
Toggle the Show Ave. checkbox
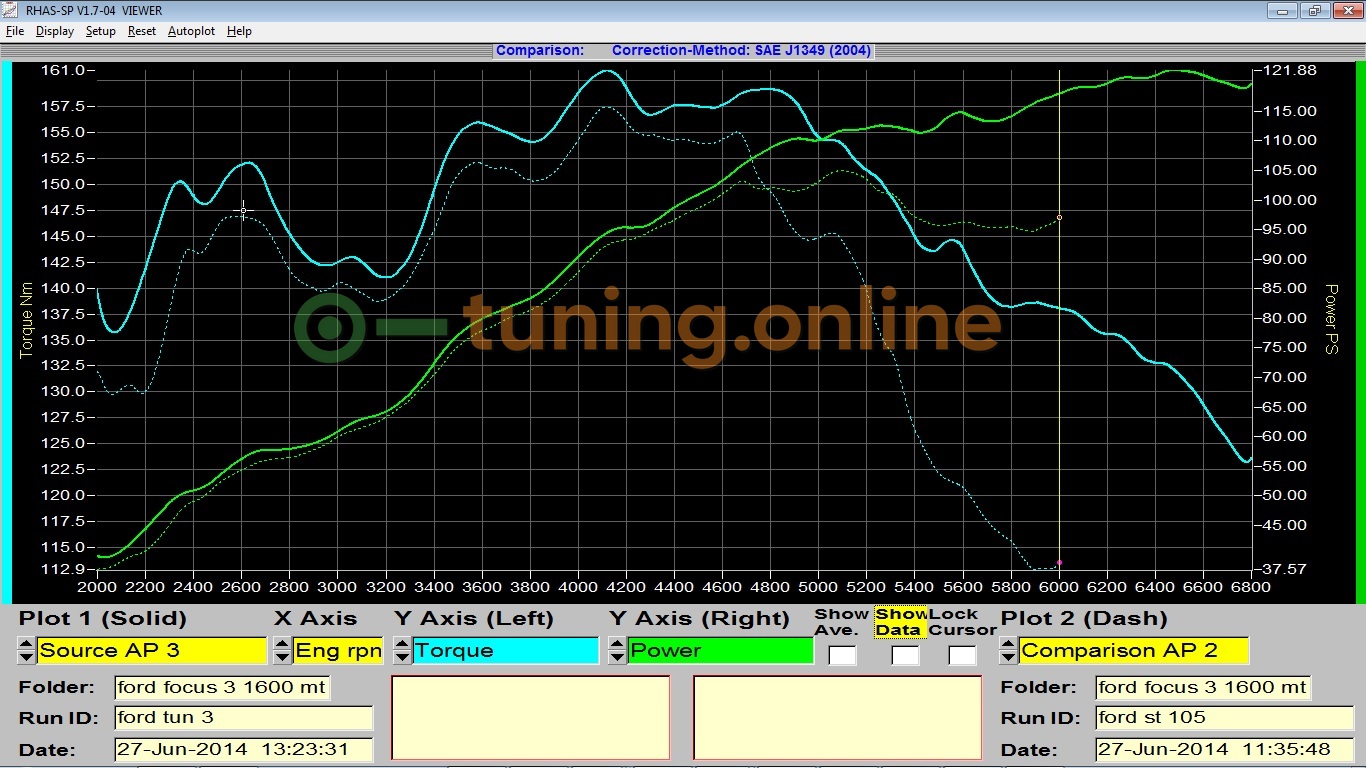tap(842, 656)
